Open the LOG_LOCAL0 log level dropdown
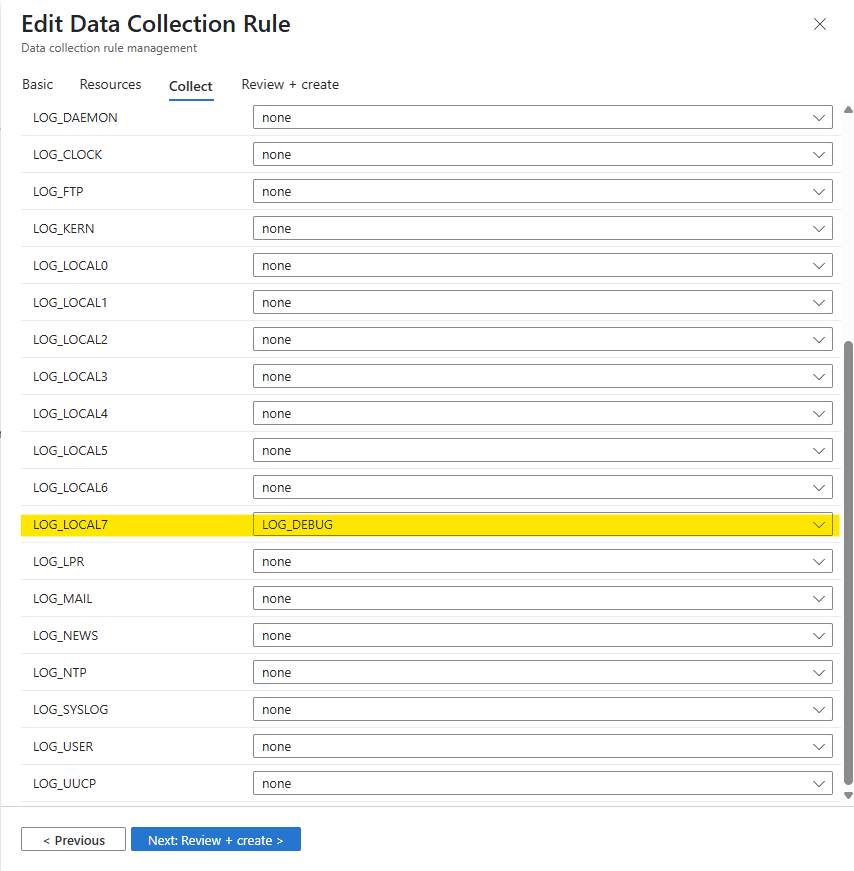 pos(542,266)
